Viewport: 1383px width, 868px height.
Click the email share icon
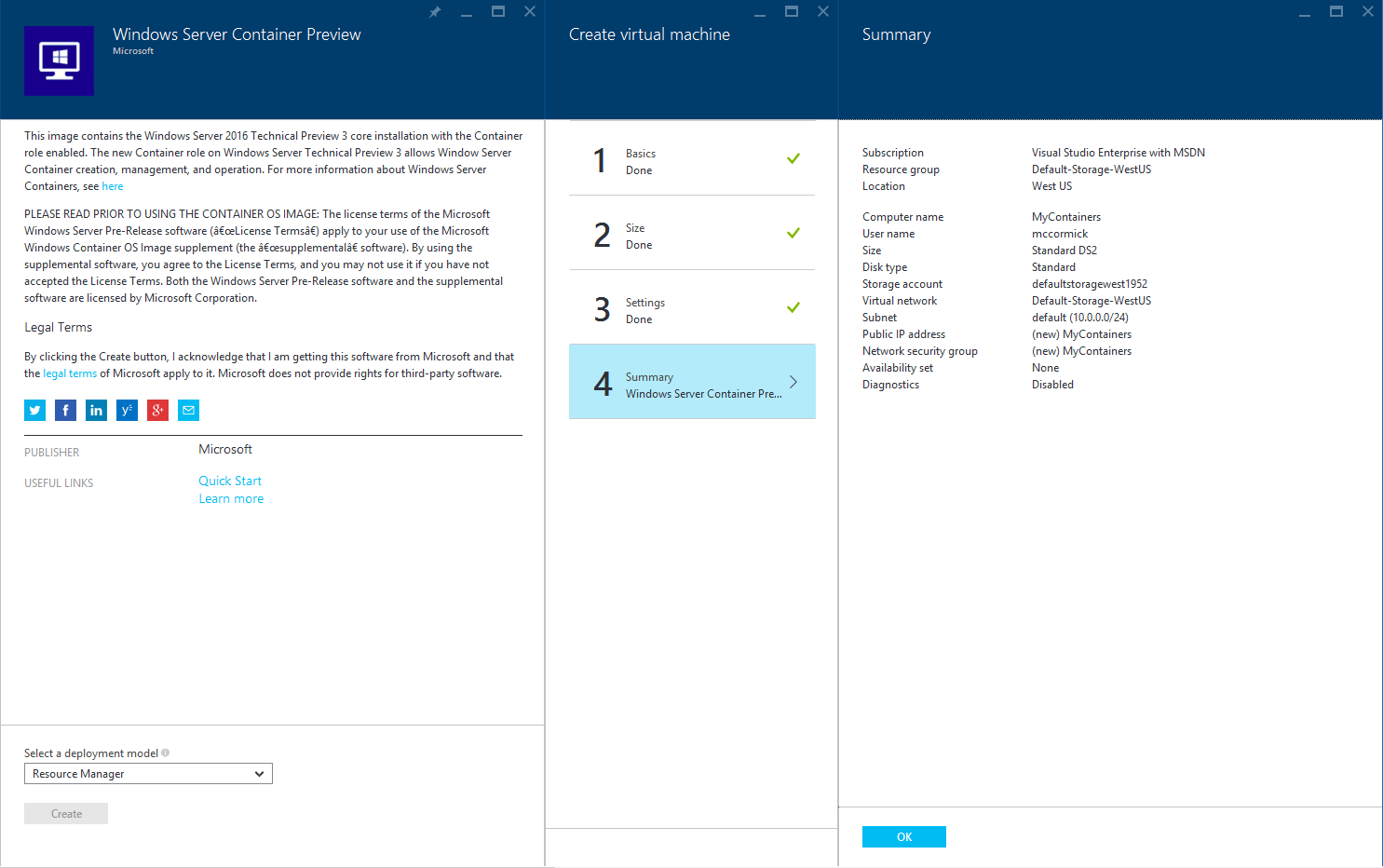tap(188, 410)
